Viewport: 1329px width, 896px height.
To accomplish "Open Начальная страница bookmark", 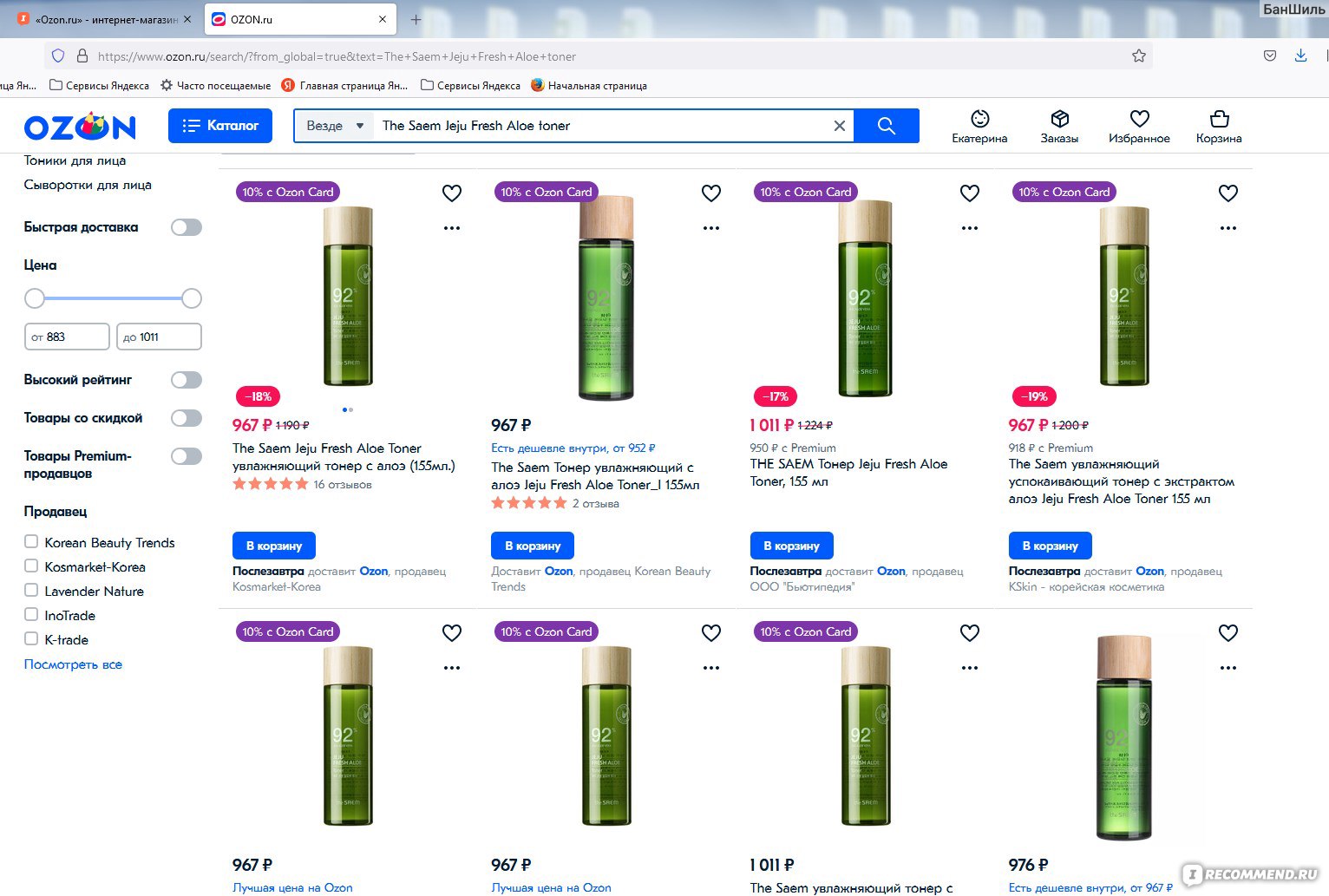I will tap(589, 85).
